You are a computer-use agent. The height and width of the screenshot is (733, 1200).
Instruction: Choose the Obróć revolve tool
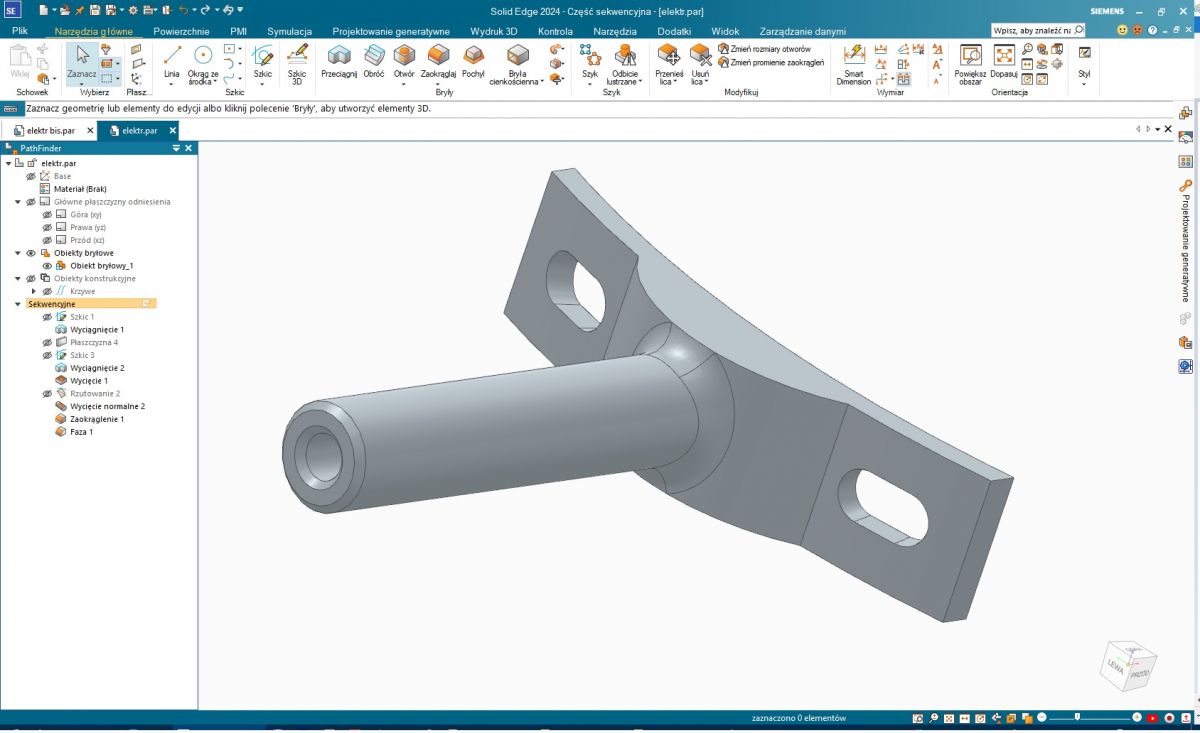[x=374, y=60]
